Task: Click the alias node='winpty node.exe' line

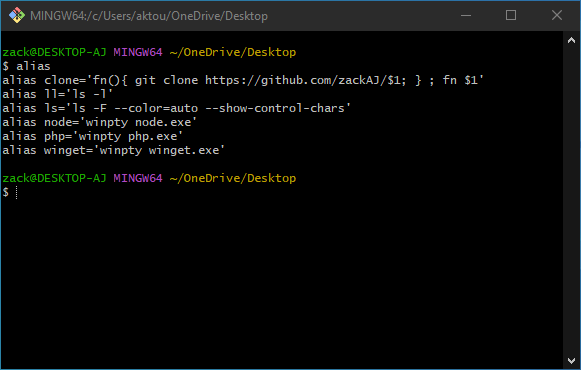Action: point(99,122)
